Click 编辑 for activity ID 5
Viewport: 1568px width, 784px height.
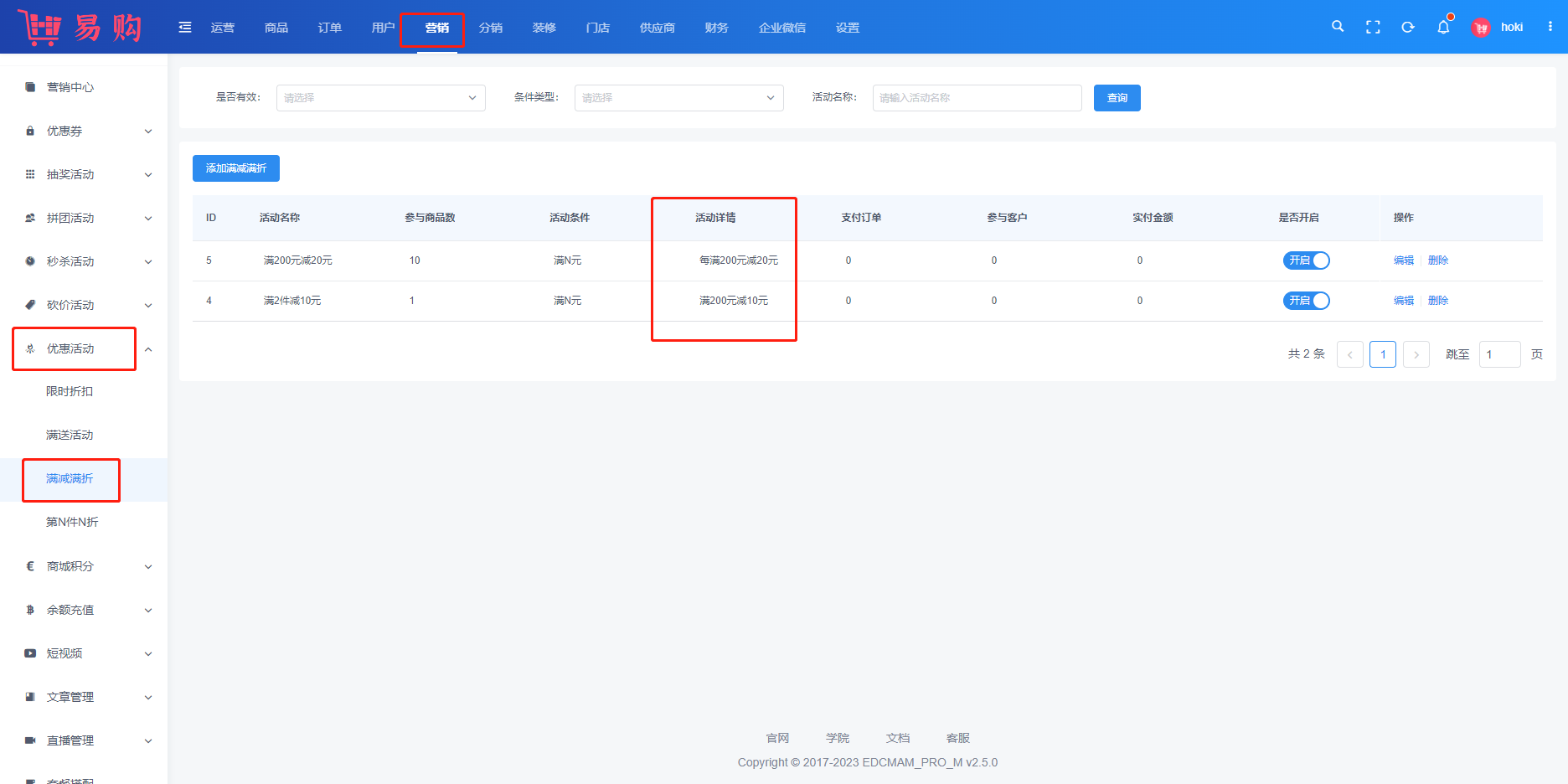[1403, 260]
